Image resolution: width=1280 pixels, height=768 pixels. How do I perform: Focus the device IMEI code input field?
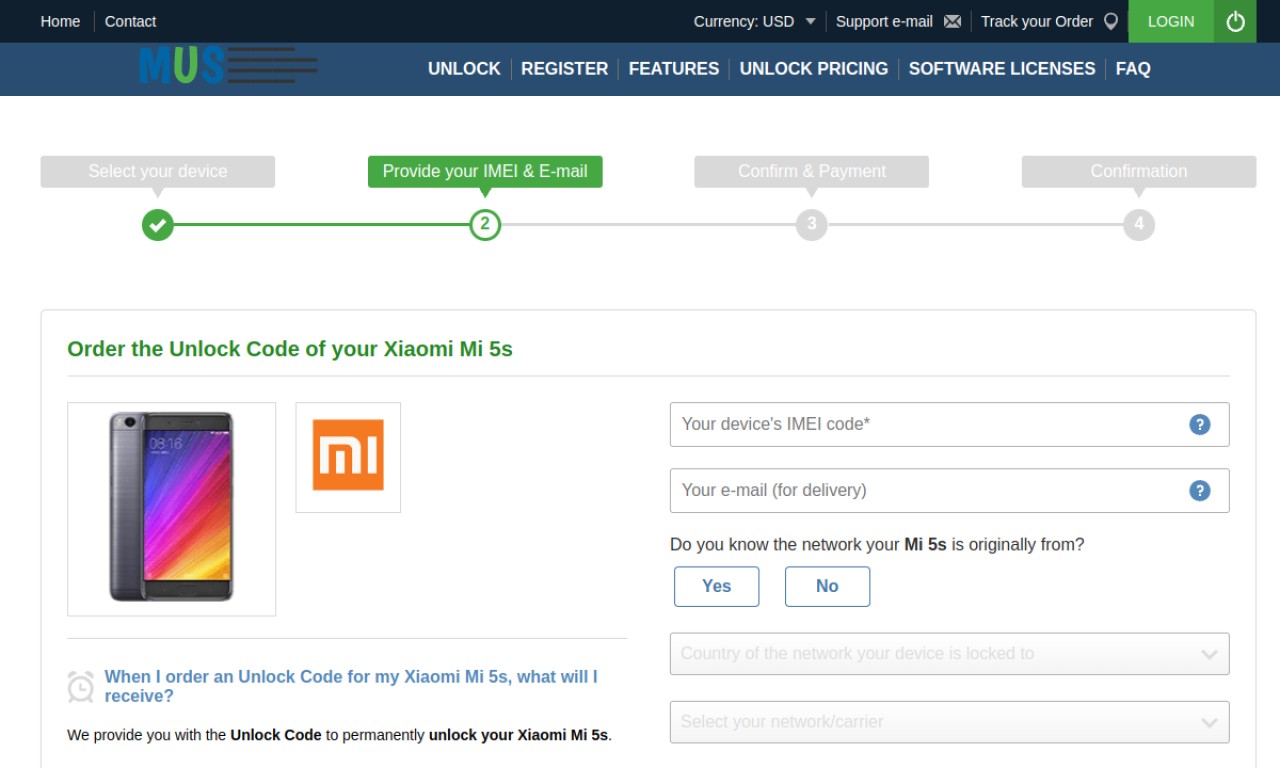click(x=949, y=424)
